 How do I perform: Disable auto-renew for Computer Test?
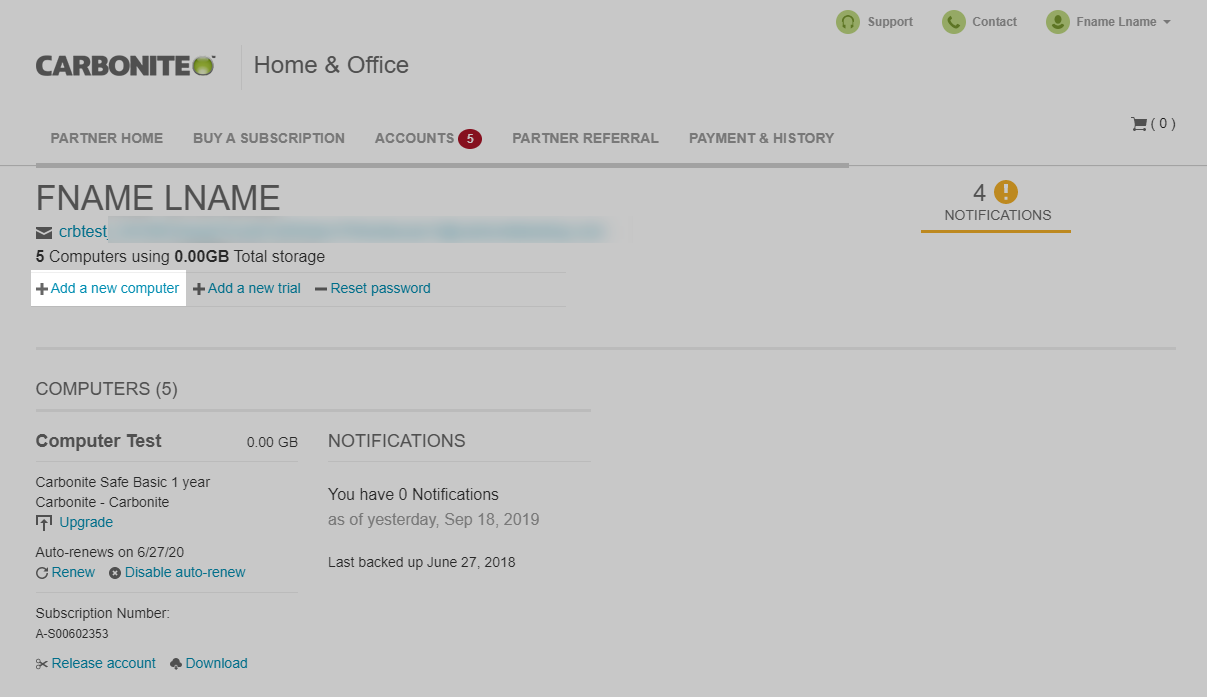pyautogui.click(x=184, y=572)
